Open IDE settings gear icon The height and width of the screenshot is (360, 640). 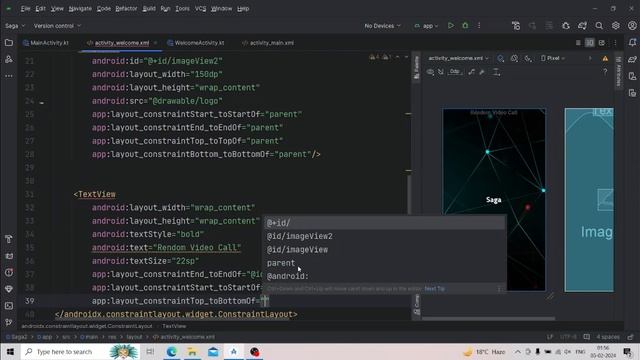click(616, 26)
